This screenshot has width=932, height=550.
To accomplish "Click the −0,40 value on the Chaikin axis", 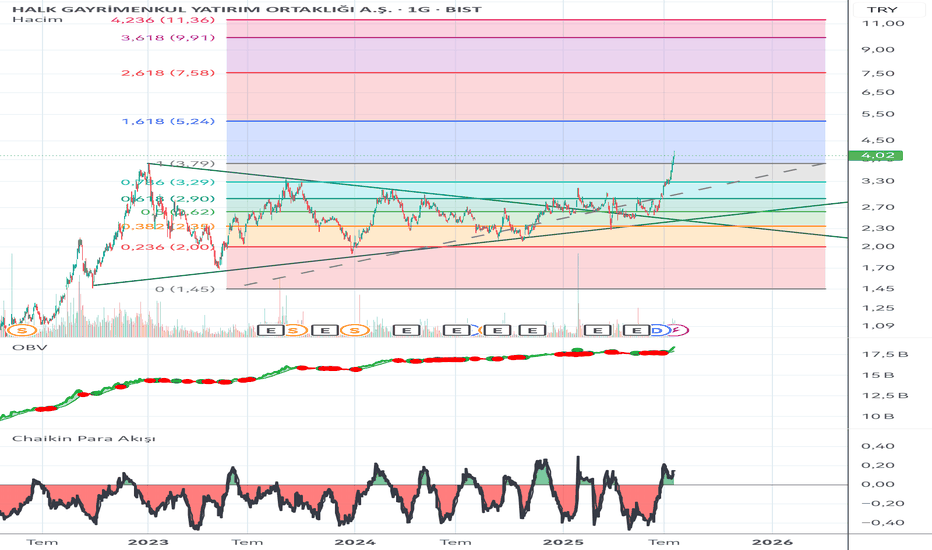I will (882, 523).
